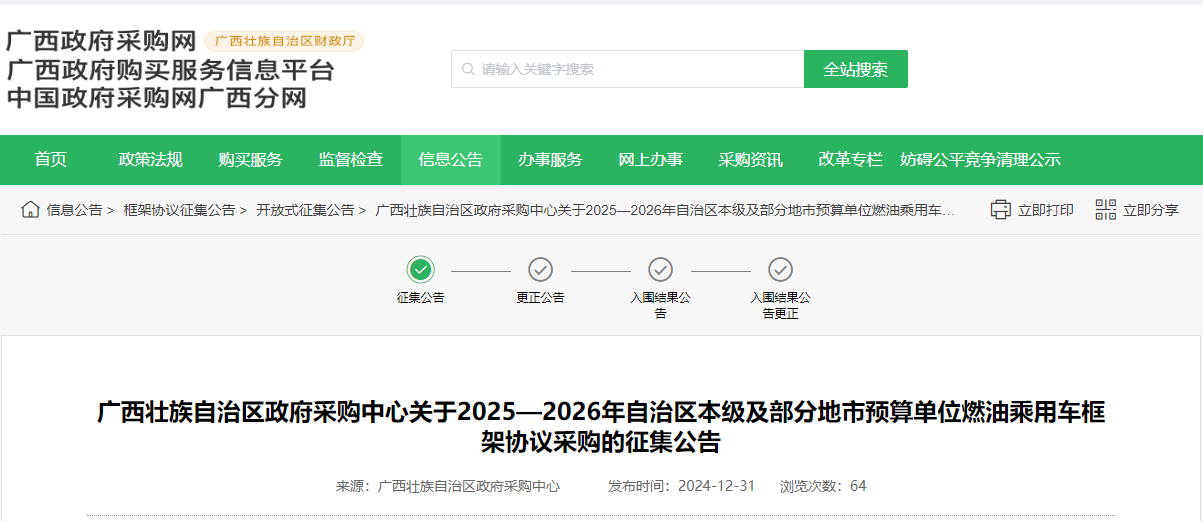Click the 立即分享 text link

(1151, 210)
